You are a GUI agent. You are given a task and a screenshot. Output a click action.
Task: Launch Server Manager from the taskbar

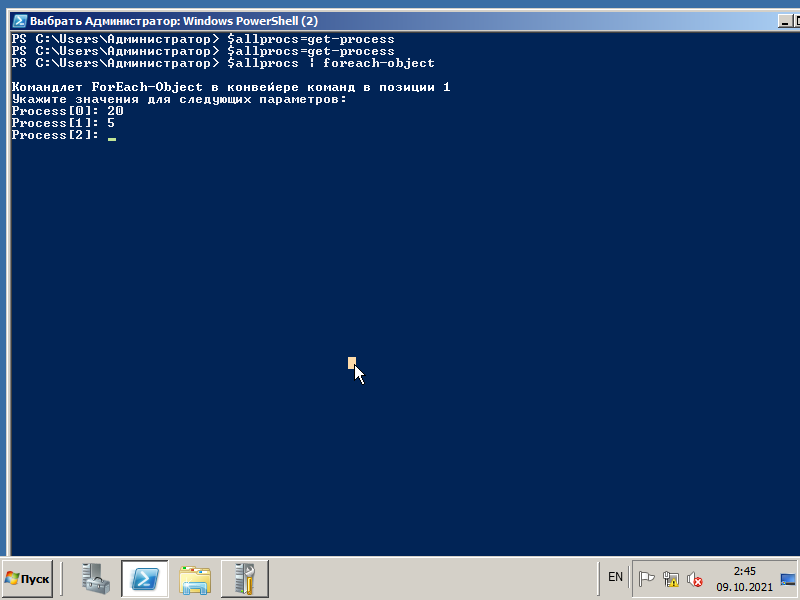pyautogui.click(x=96, y=579)
